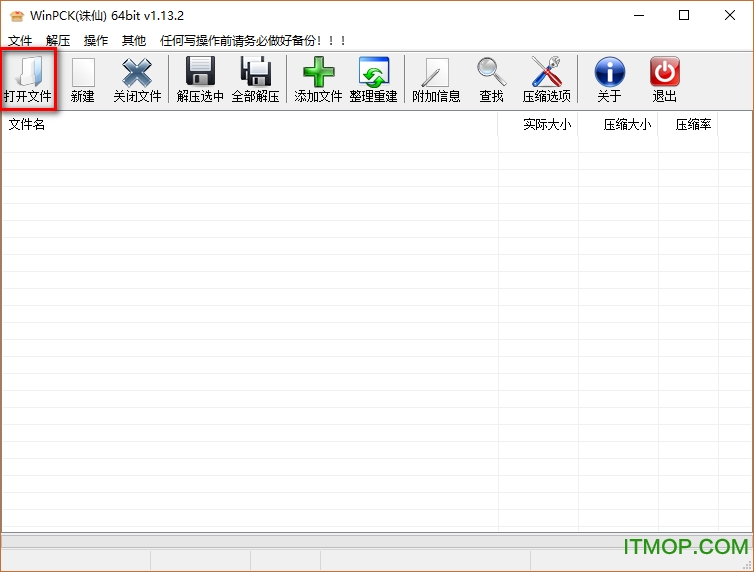Open the 解压 menu

pos(58,41)
